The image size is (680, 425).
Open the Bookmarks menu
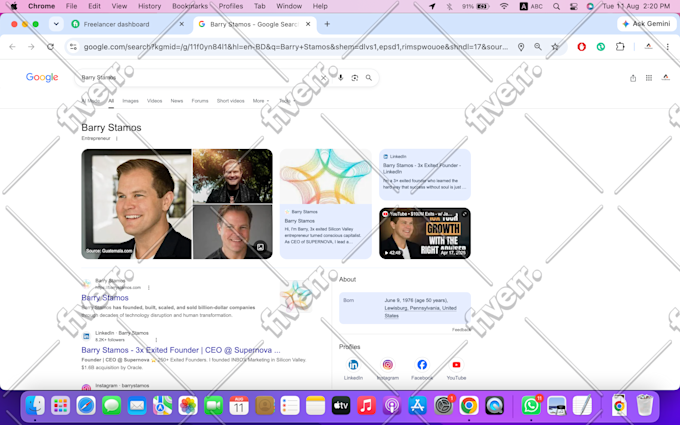click(x=190, y=6)
